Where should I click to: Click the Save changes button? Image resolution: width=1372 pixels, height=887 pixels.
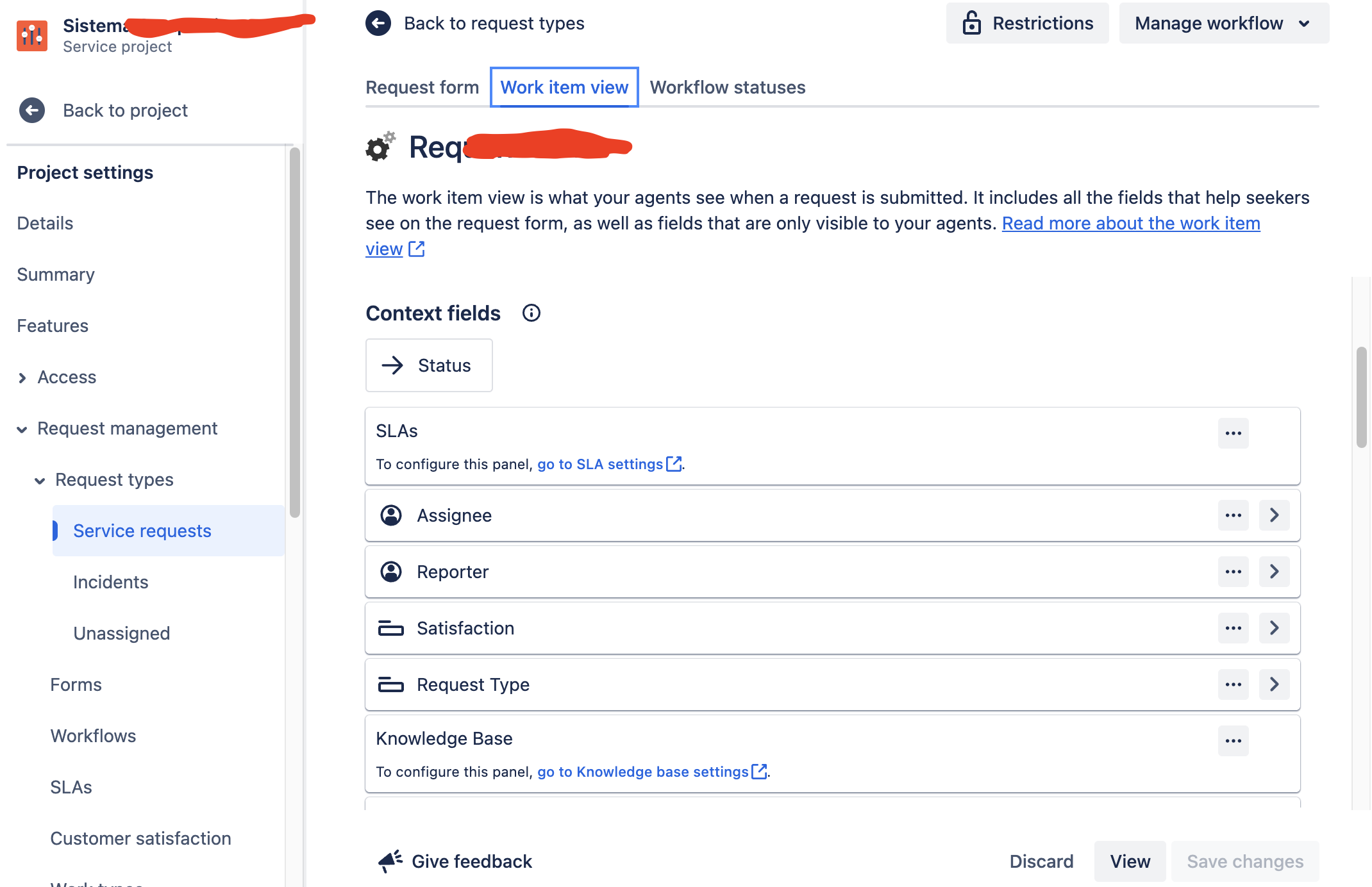1244,861
